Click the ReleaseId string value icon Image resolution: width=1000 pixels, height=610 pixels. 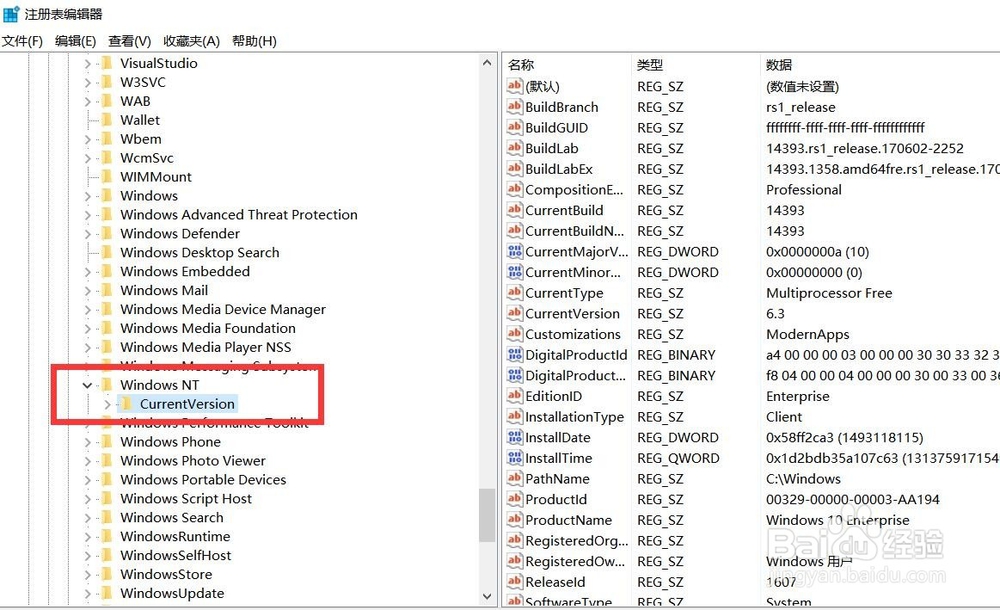[515, 581]
